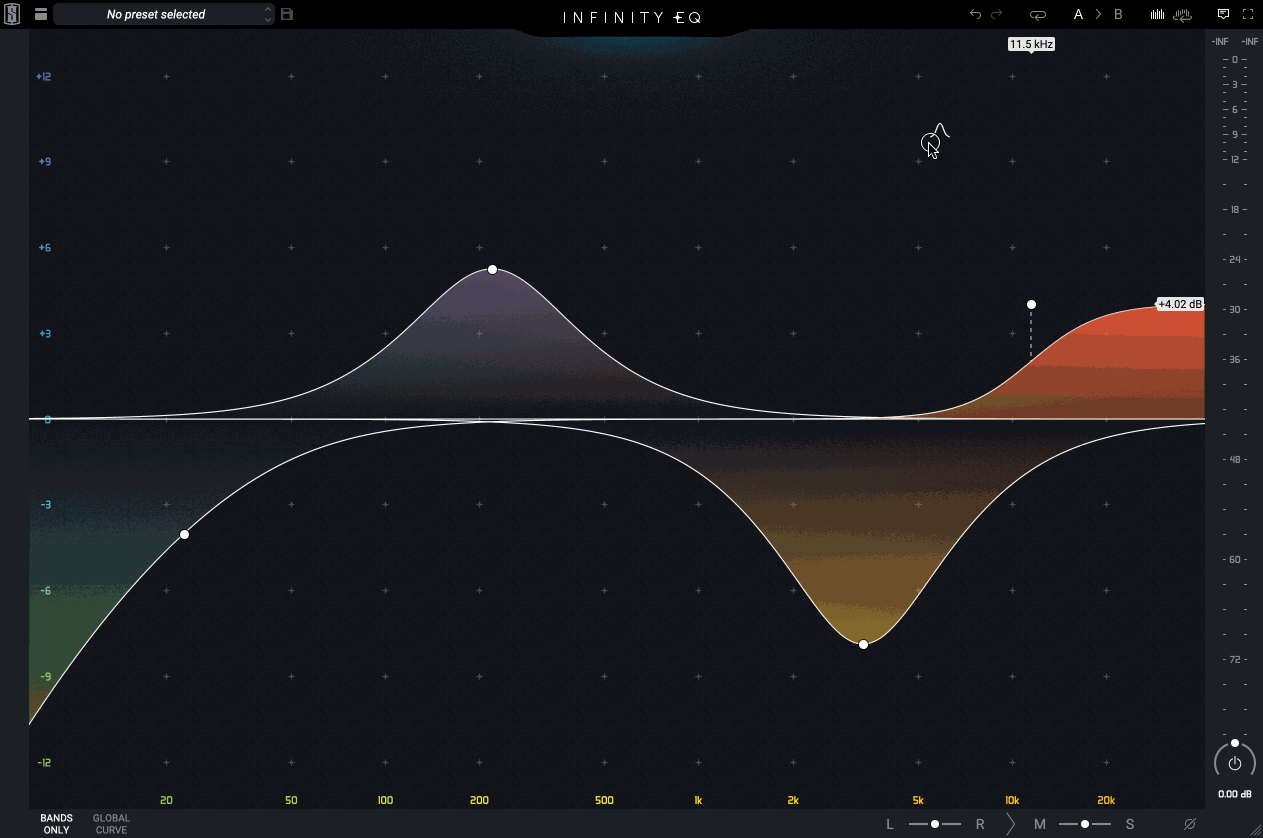Screen dimensions: 1263x838
Task: Click the output gain knob handle
Action: tap(1235, 743)
